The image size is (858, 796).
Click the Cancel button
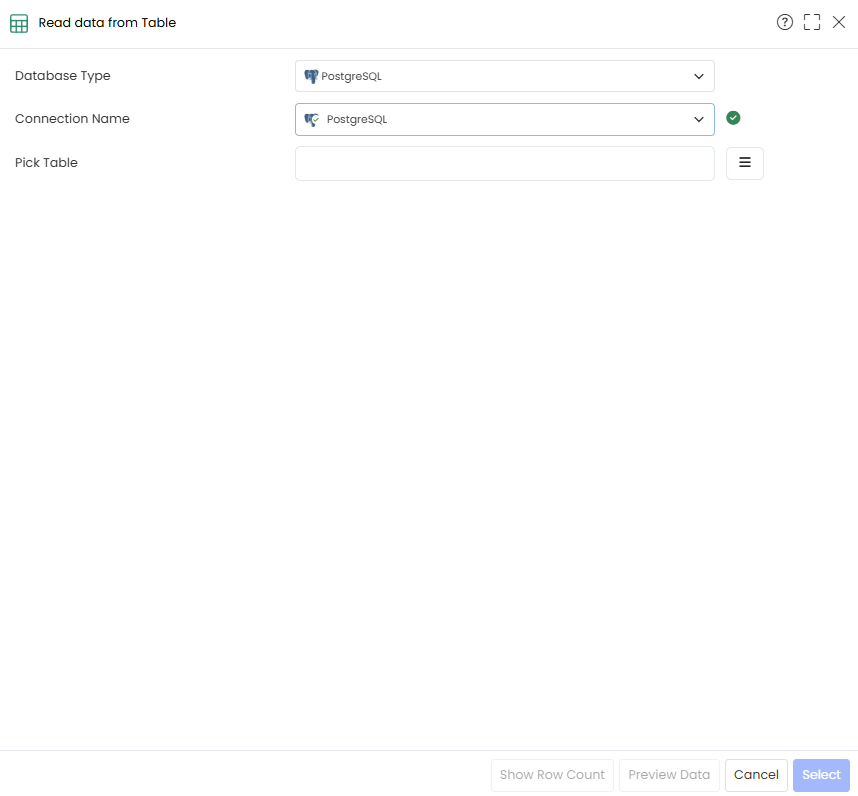(x=756, y=775)
